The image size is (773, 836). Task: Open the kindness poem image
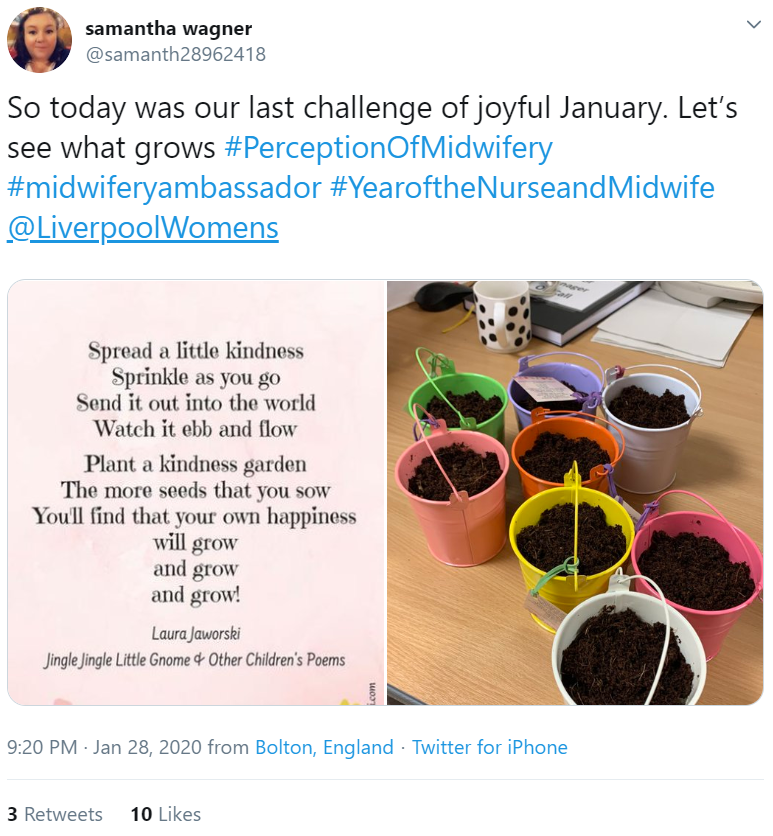pos(196,492)
